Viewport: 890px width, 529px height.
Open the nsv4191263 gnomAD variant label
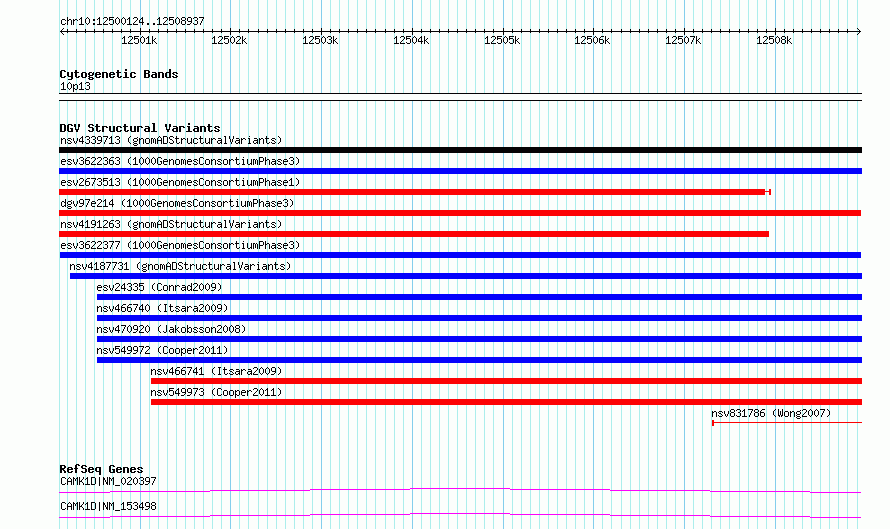(x=171, y=224)
